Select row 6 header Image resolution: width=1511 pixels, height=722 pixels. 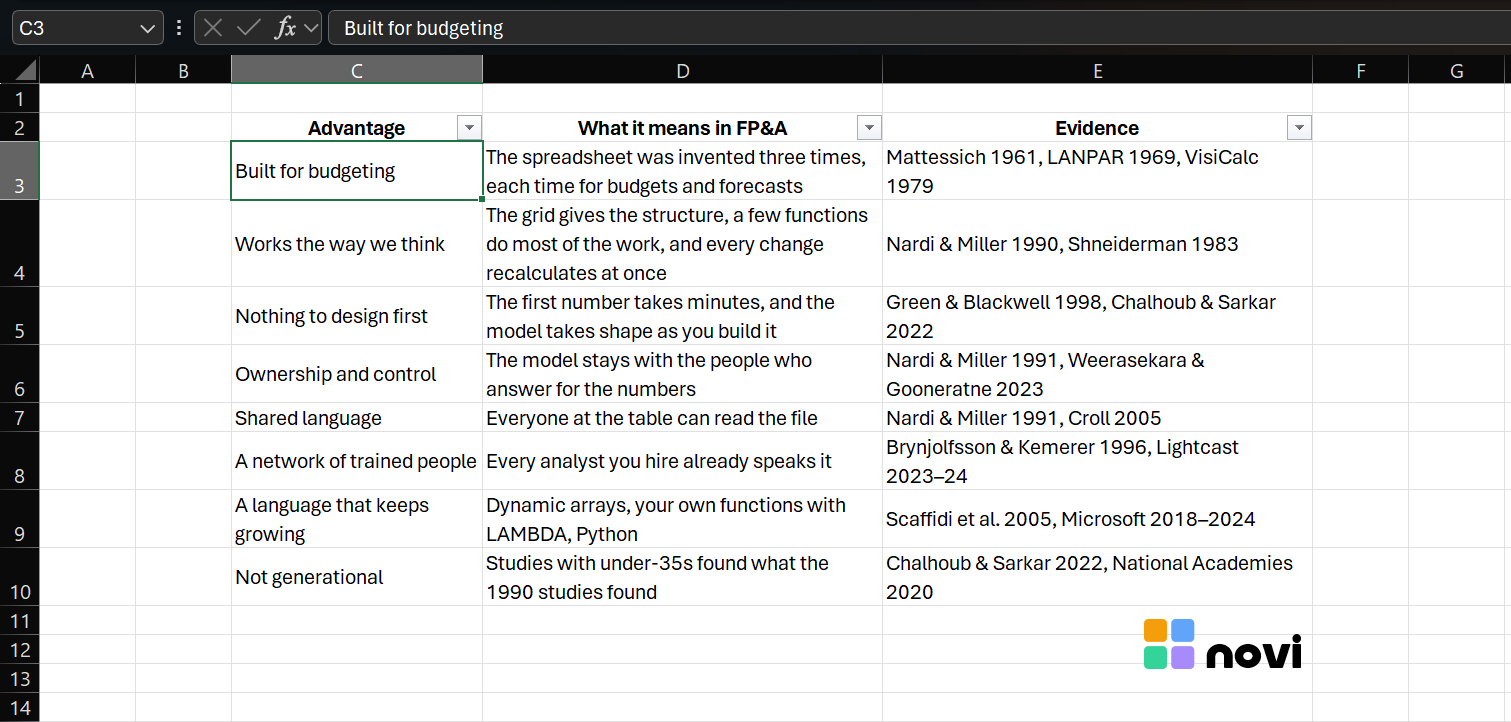[x=20, y=374]
